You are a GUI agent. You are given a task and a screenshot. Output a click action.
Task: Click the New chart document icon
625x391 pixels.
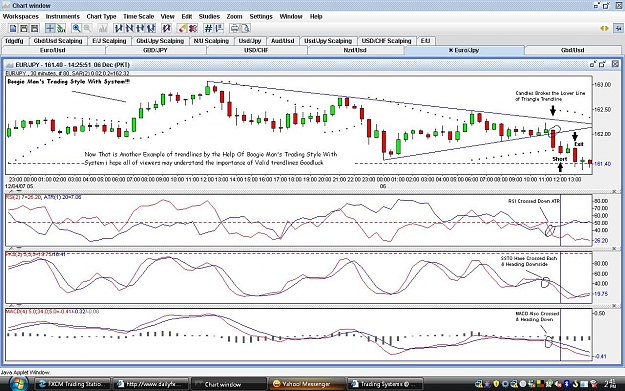click(x=13, y=28)
